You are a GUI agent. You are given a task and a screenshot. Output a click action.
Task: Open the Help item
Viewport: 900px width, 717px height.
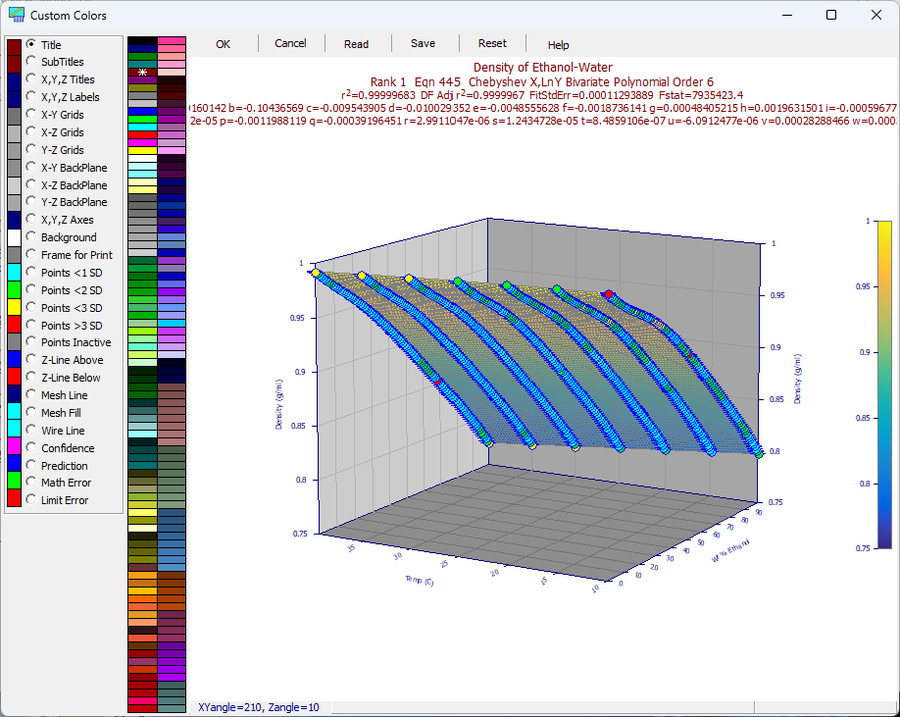(x=558, y=45)
